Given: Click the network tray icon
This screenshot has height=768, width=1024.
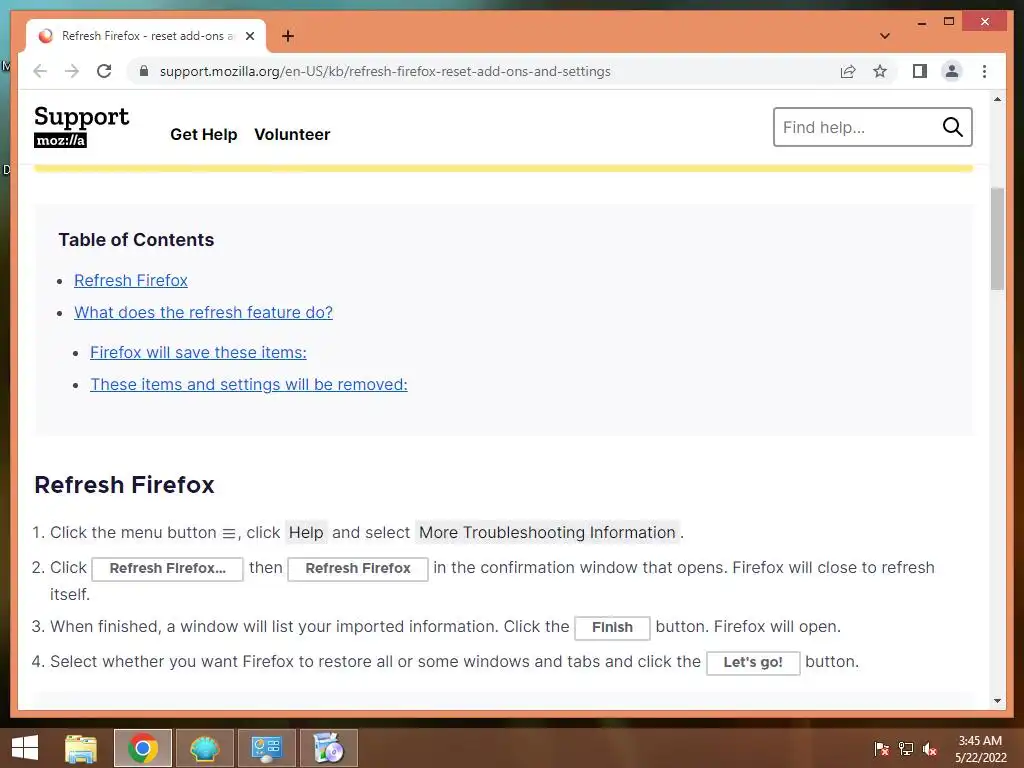Looking at the screenshot, I should [906, 749].
